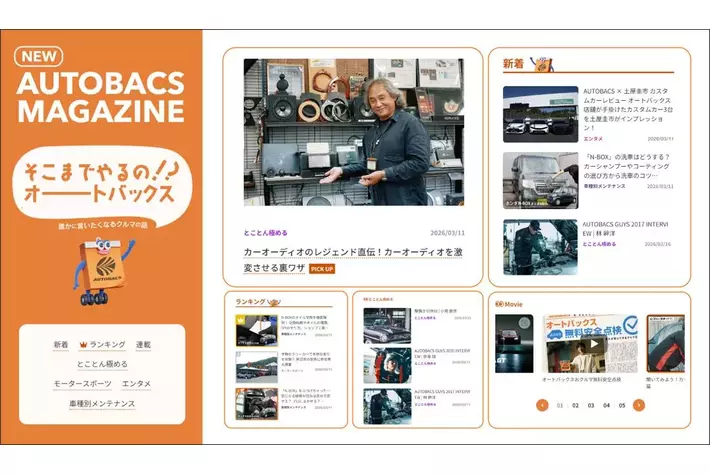Viewport: 710px width, 474px height.
Task: Open the 連載 navigation link
Action: click(x=142, y=345)
